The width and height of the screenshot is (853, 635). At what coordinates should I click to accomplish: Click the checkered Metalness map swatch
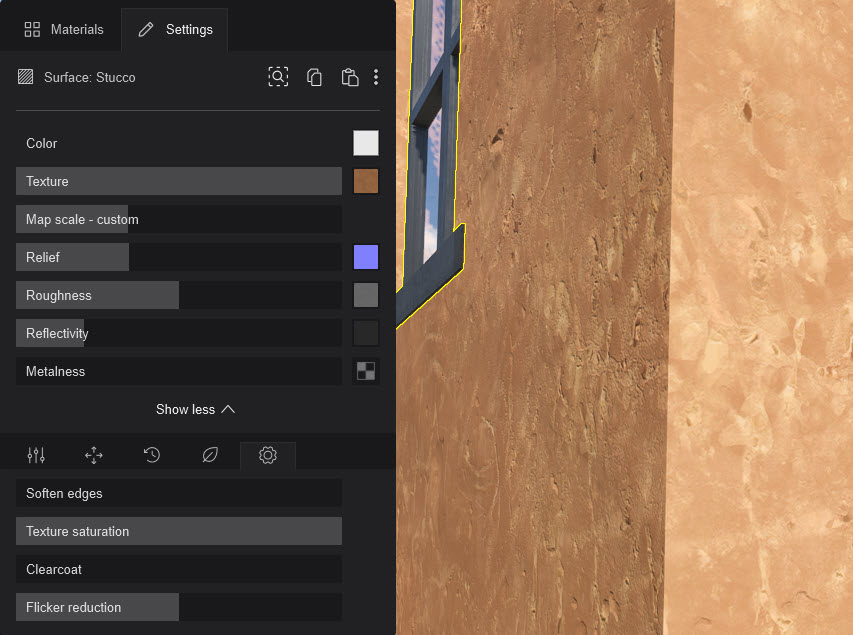click(x=366, y=371)
